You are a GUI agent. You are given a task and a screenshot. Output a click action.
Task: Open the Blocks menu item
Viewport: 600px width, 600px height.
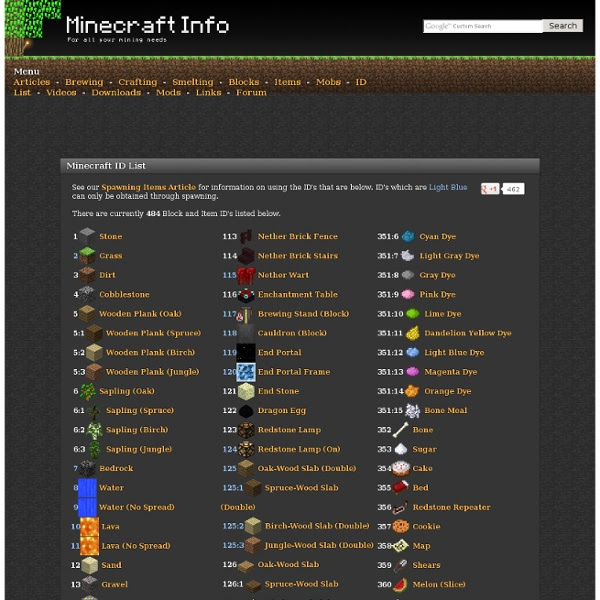(x=244, y=82)
